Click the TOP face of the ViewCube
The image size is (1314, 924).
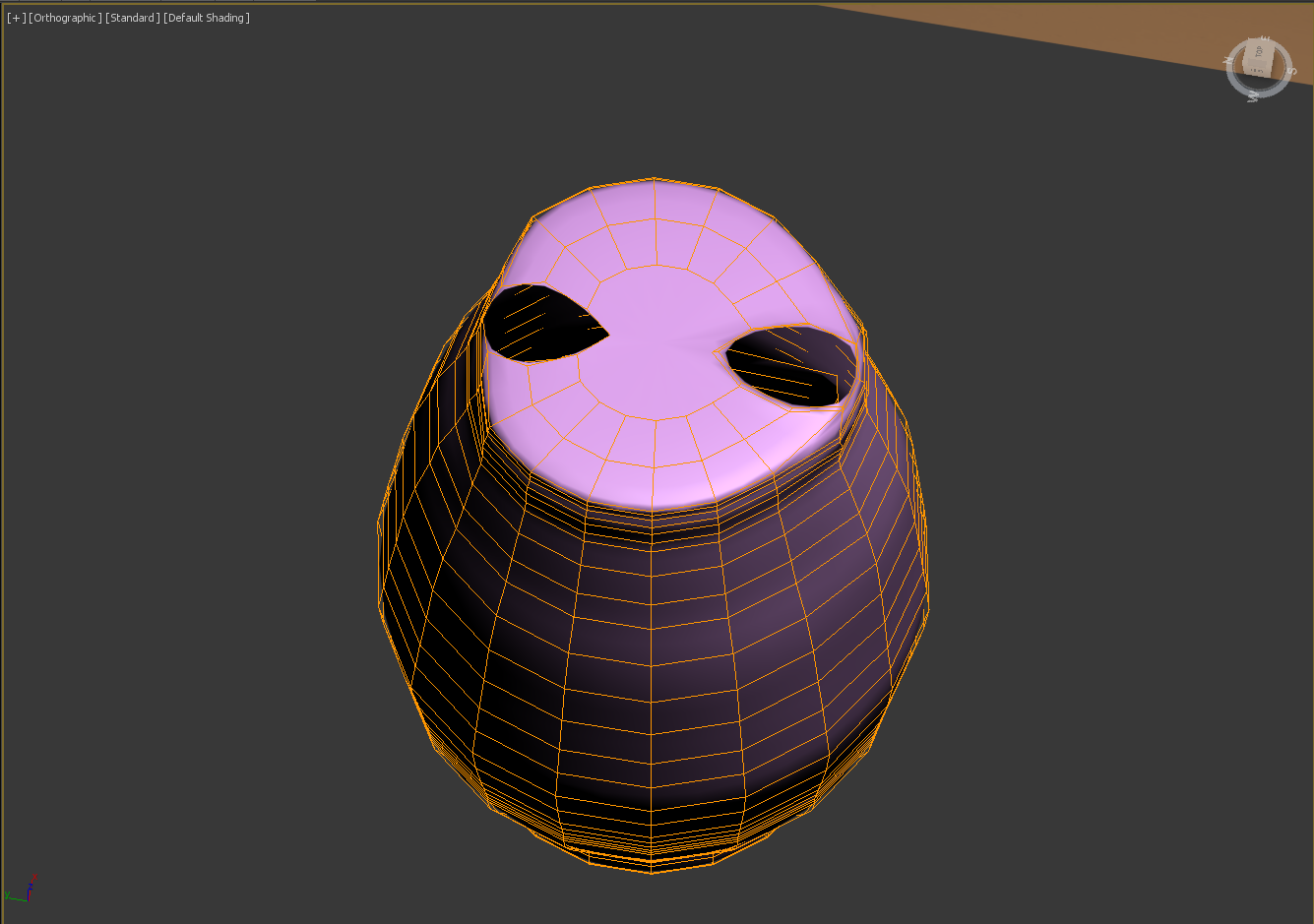[x=1260, y=55]
